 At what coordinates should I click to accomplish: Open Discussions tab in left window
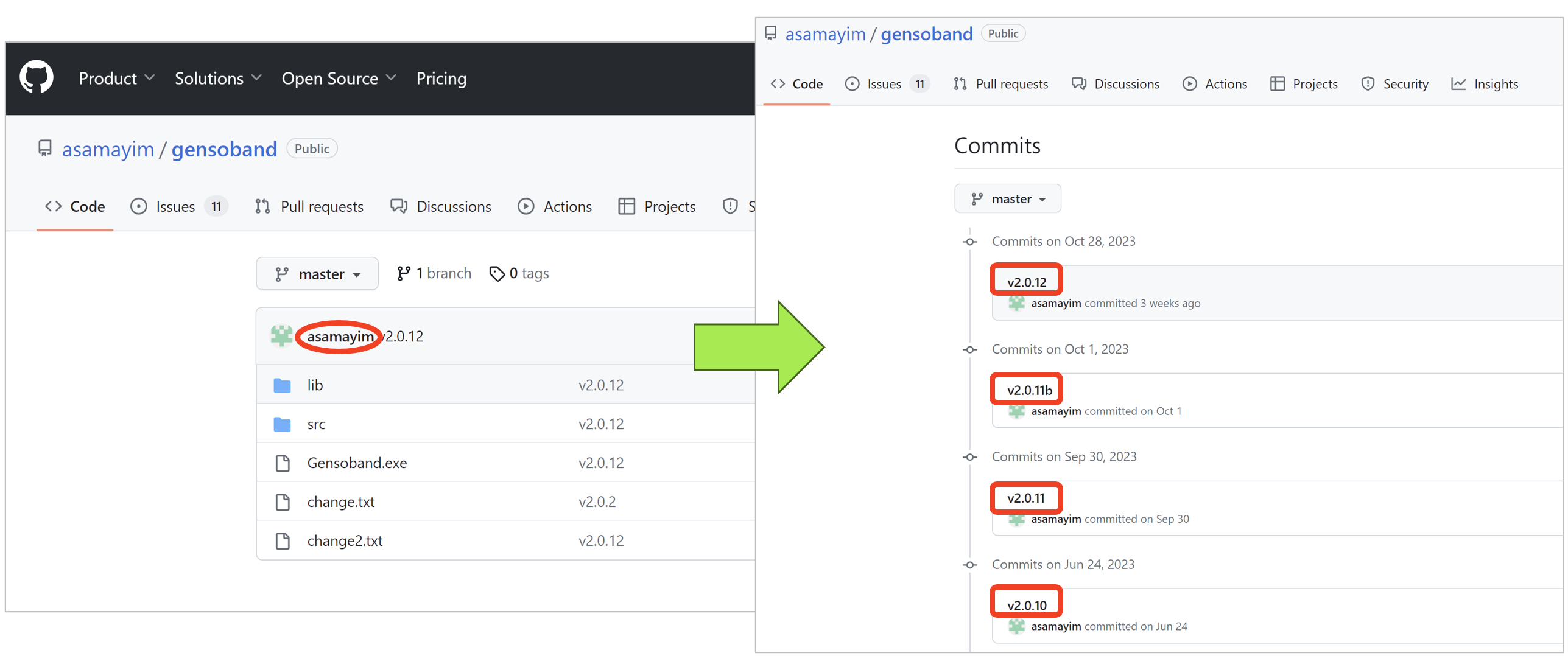(x=441, y=206)
